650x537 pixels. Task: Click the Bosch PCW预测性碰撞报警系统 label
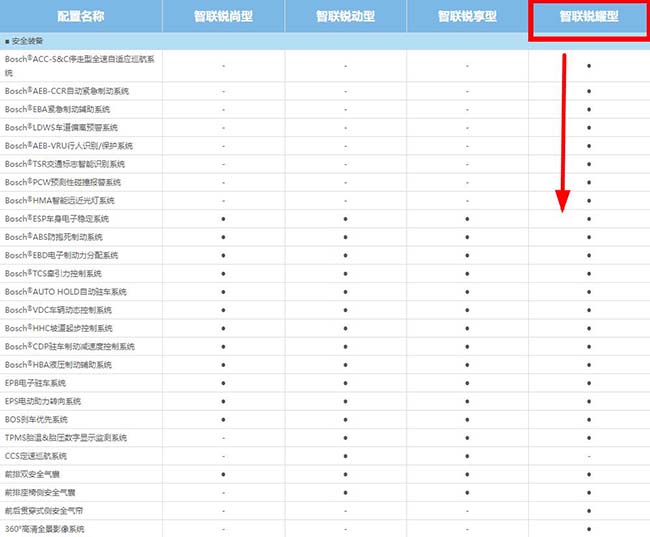pyautogui.click(x=63, y=182)
